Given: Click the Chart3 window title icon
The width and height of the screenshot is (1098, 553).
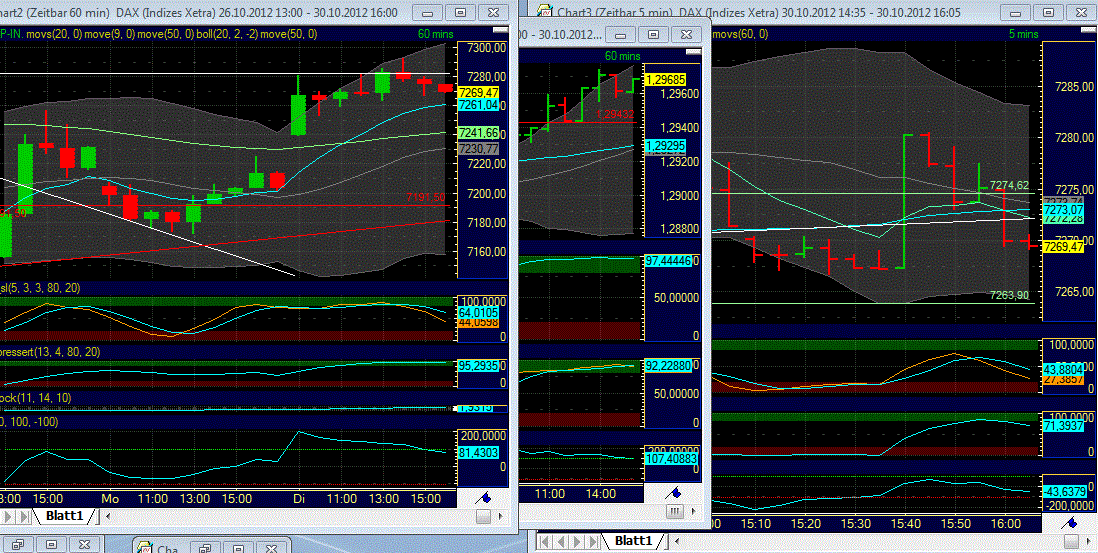Looking at the screenshot, I should coord(544,11).
